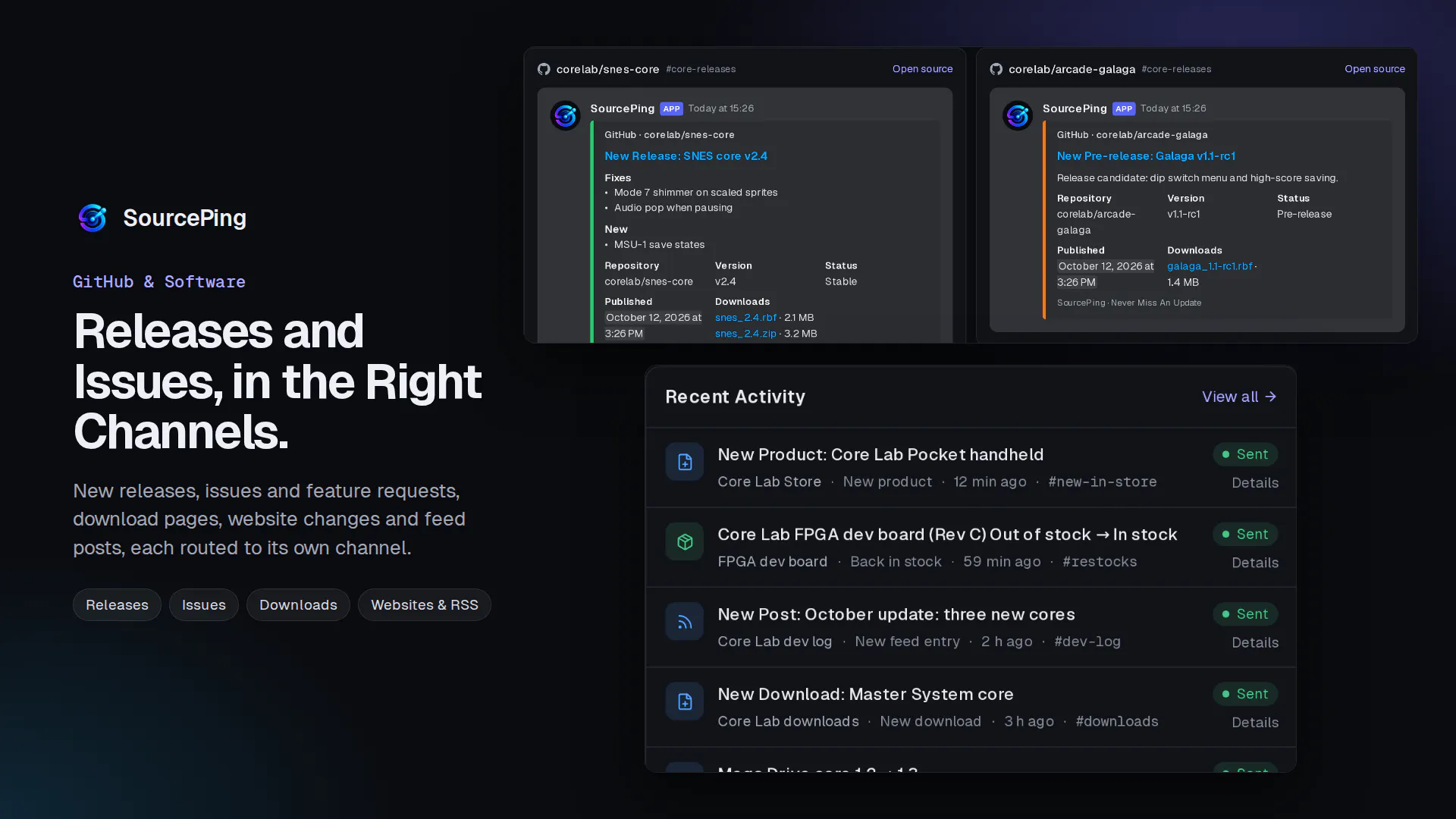Click the GitHub icon next to corelab/arcade-galaga
This screenshot has height=819, width=1456.
coord(996,69)
